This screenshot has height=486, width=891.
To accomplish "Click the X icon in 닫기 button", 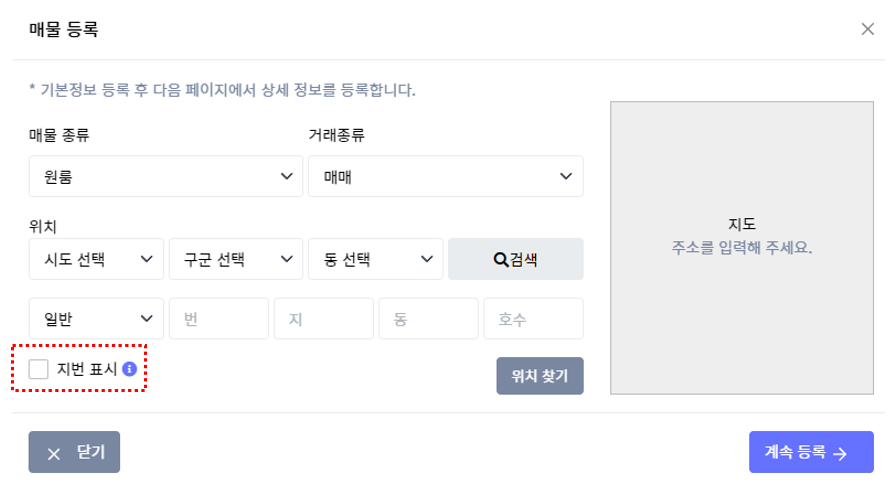I will click(54, 454).
